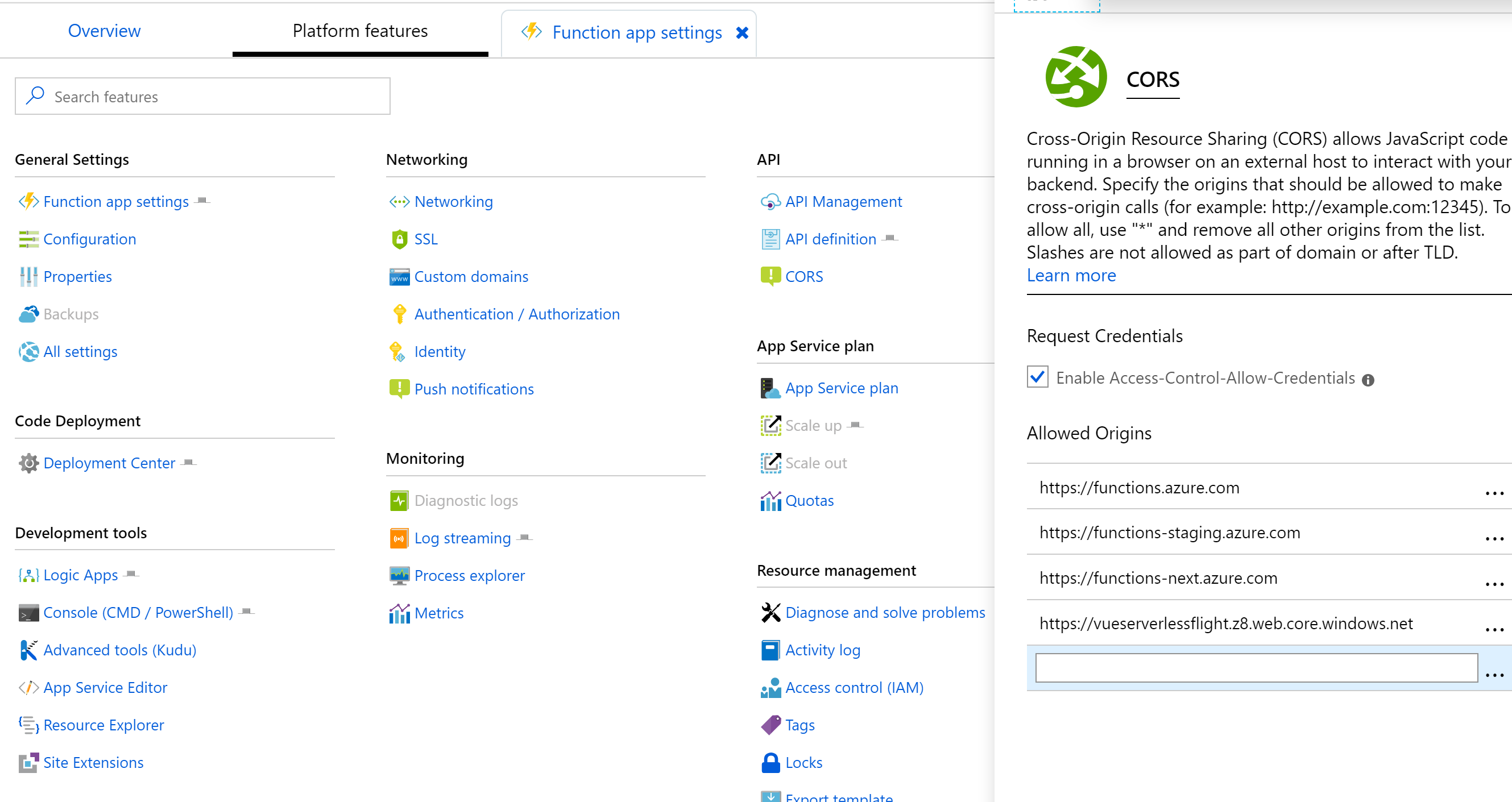
Task: Click the CORS panel heading
Action: pyautogui.click(x=1153, y=79)
